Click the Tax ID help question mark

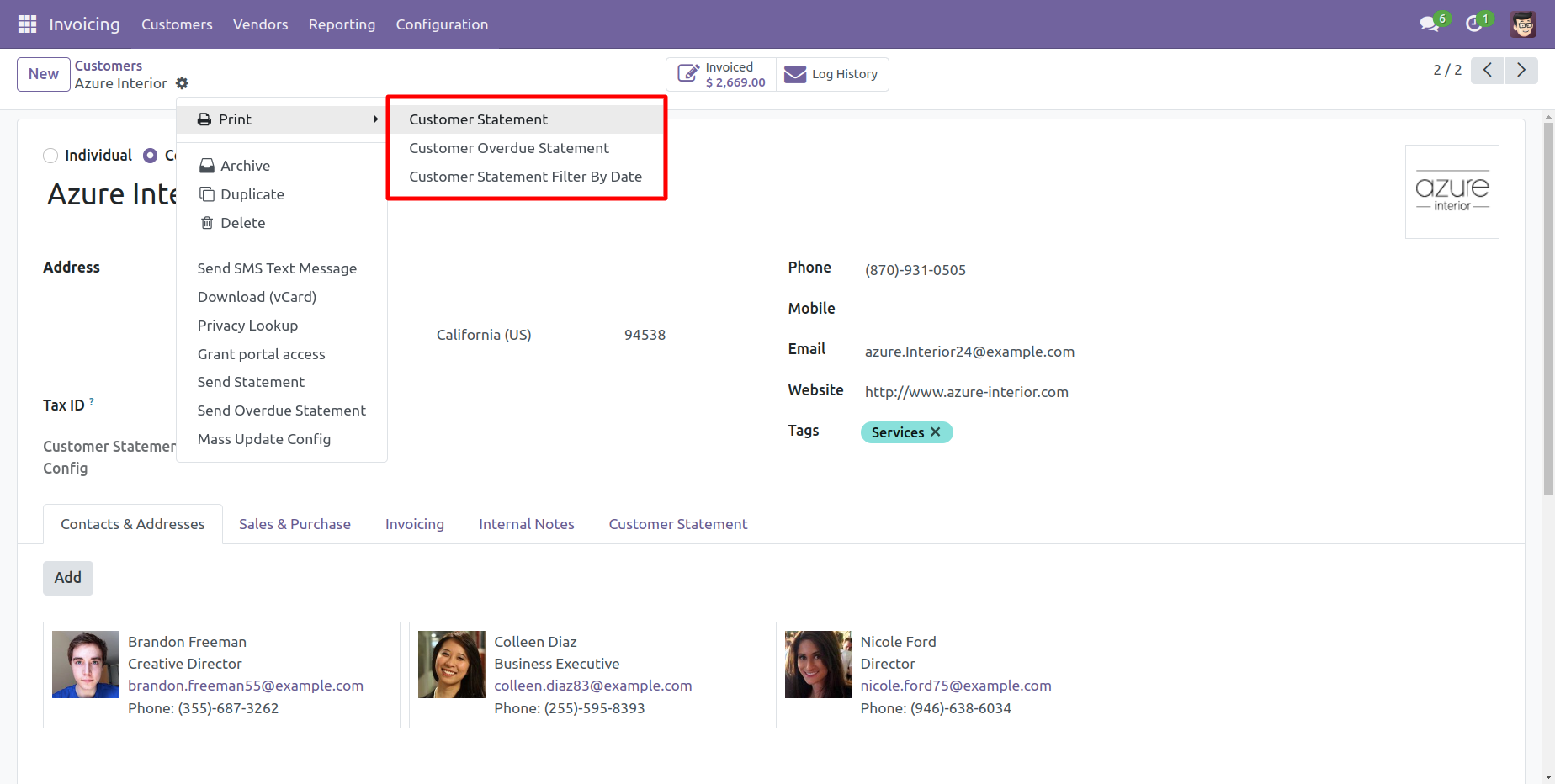point(92,401)
